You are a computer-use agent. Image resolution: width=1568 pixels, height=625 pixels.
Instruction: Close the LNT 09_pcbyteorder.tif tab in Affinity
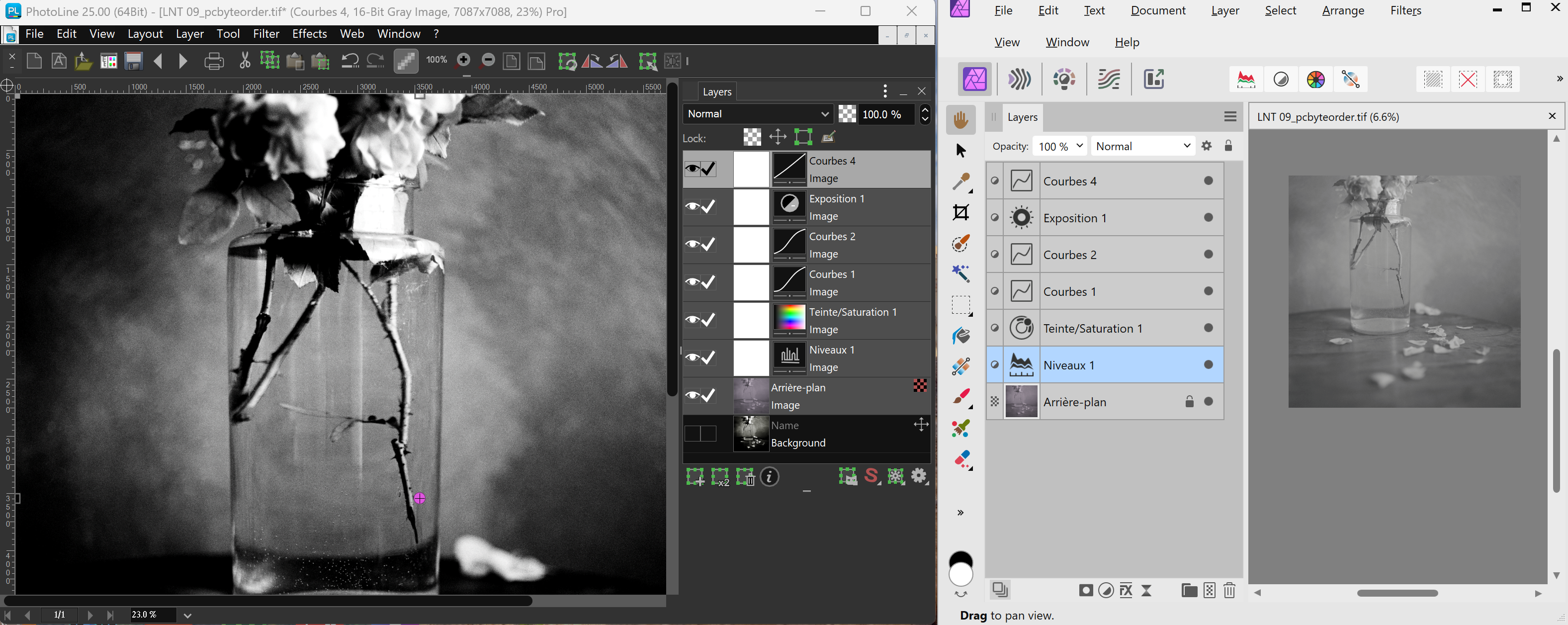pyautogui.click(x=1552, y=116)
